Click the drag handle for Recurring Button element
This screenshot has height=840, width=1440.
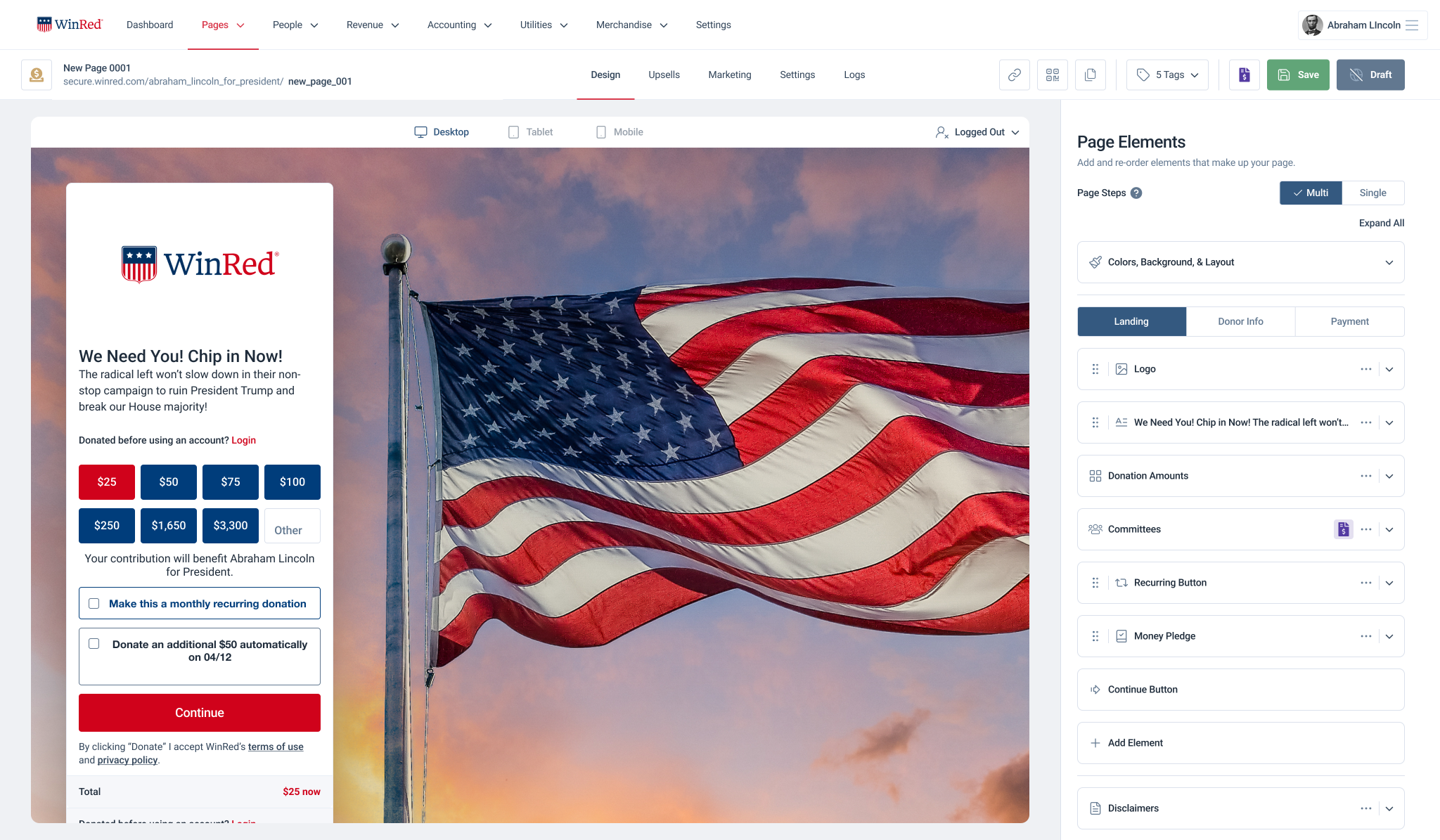pyautogui.click(x=1095, y=583)
